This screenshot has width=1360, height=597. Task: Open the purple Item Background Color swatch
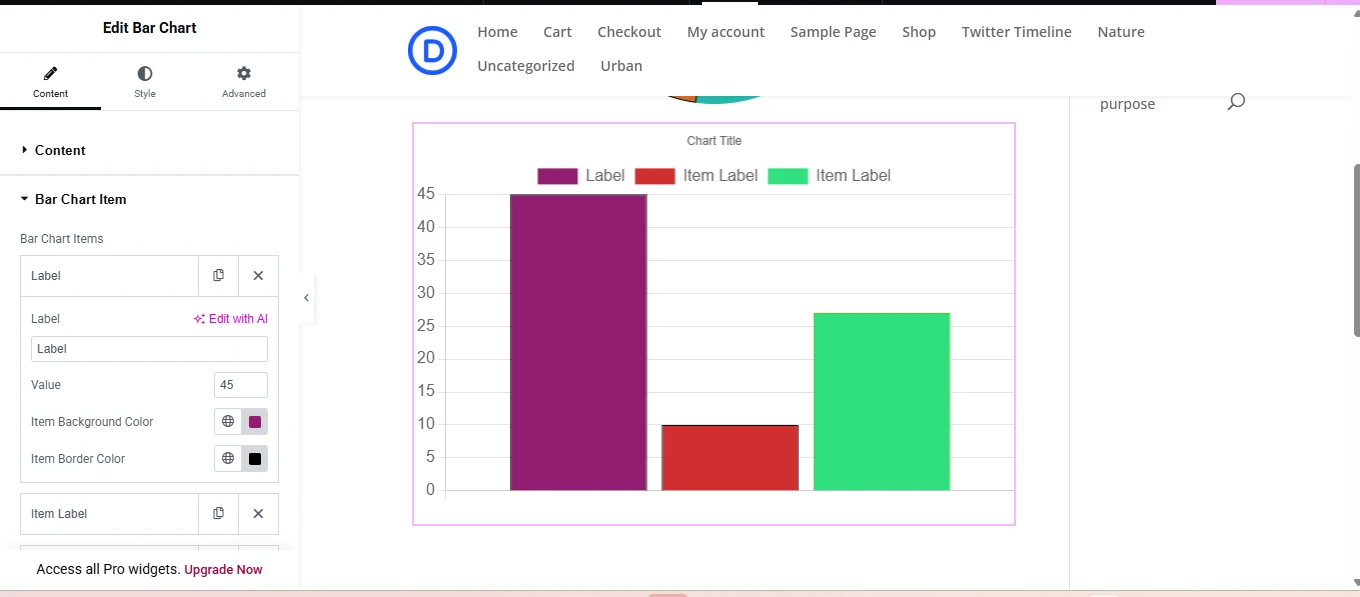point(255,422)
